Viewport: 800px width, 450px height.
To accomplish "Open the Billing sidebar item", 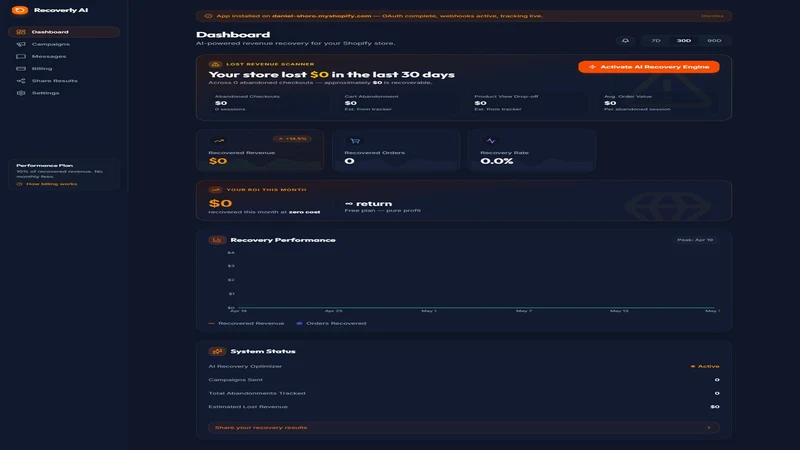I will [x=64, y=68].
